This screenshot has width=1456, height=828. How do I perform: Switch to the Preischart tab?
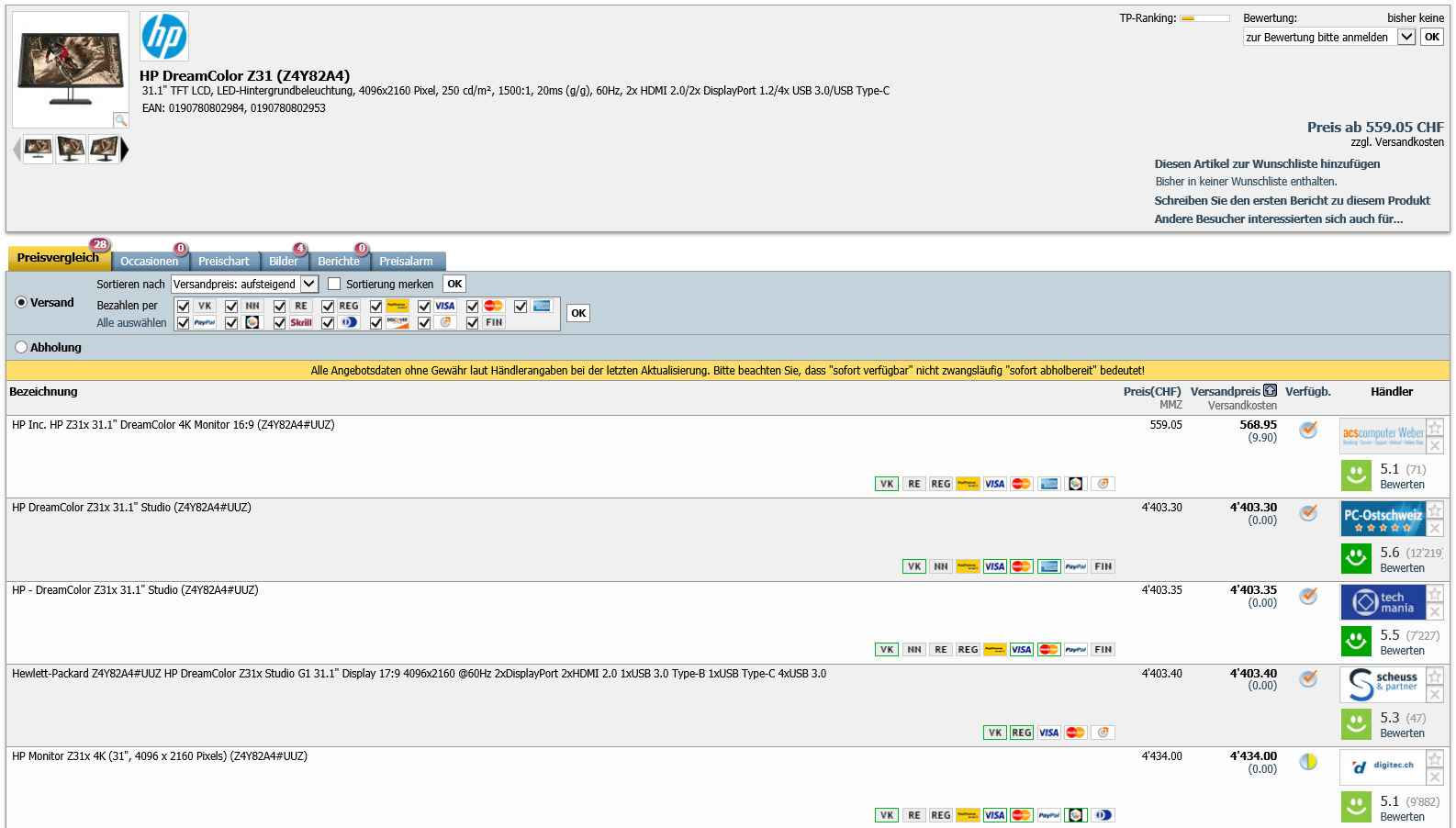223,262
